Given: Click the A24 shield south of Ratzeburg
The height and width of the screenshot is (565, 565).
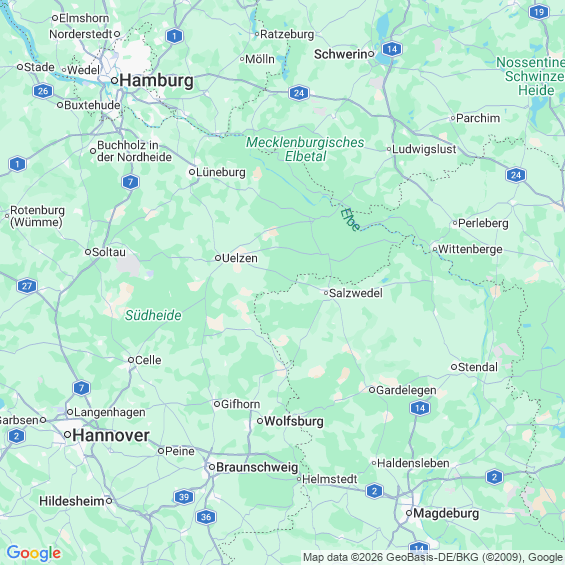Looking at the screenshot, I should pyautogui.click(x=299, y=93).
